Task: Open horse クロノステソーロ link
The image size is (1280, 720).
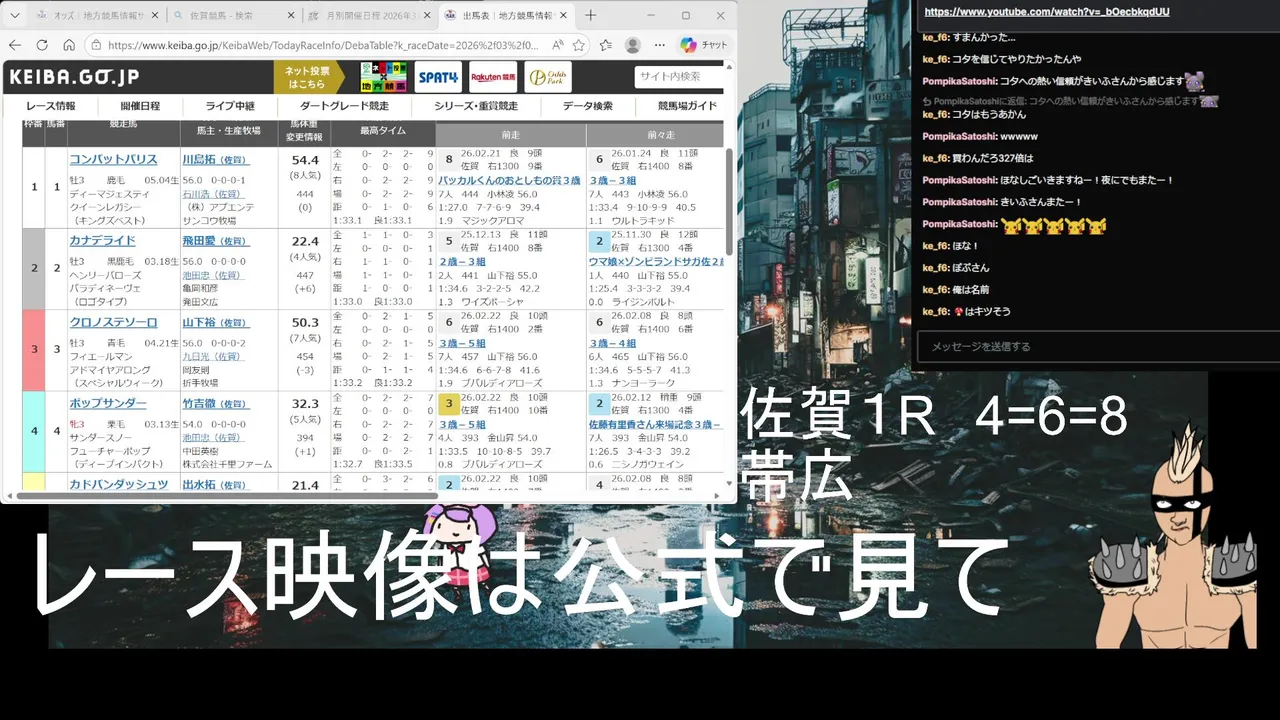Action: 113,322
